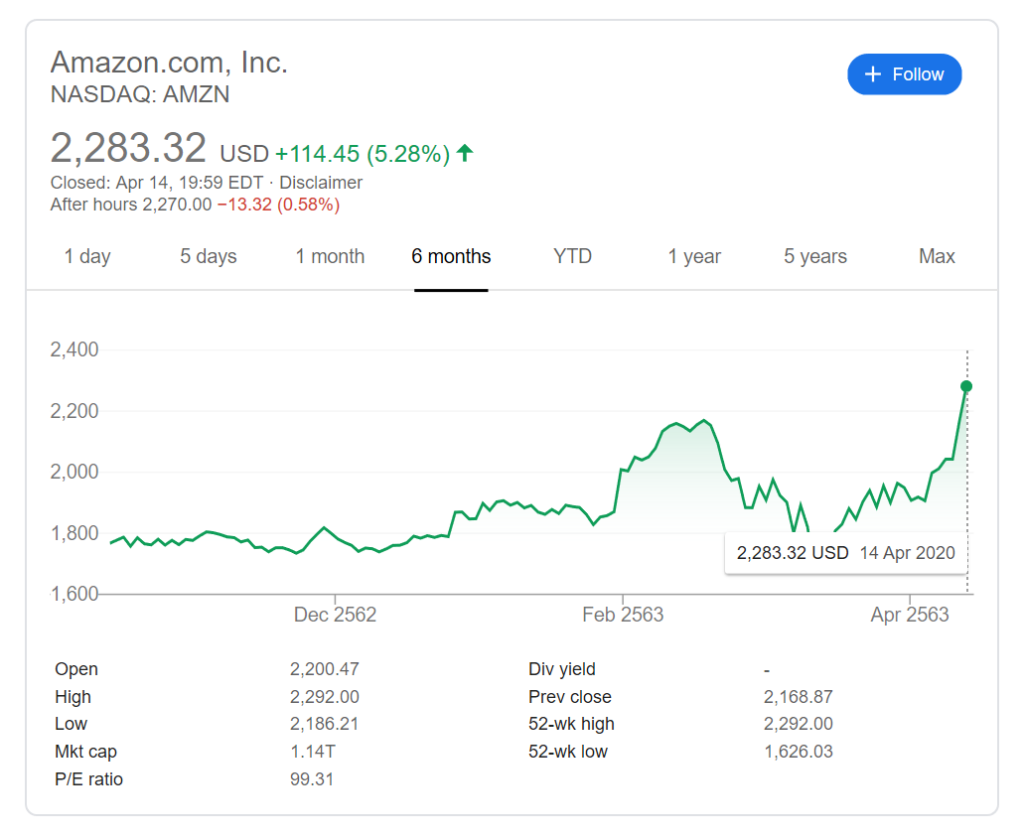This screenshot has width=1024, height=837.
Task: Click the Feb 2563 axis label
Action: (x=623, y=615)
